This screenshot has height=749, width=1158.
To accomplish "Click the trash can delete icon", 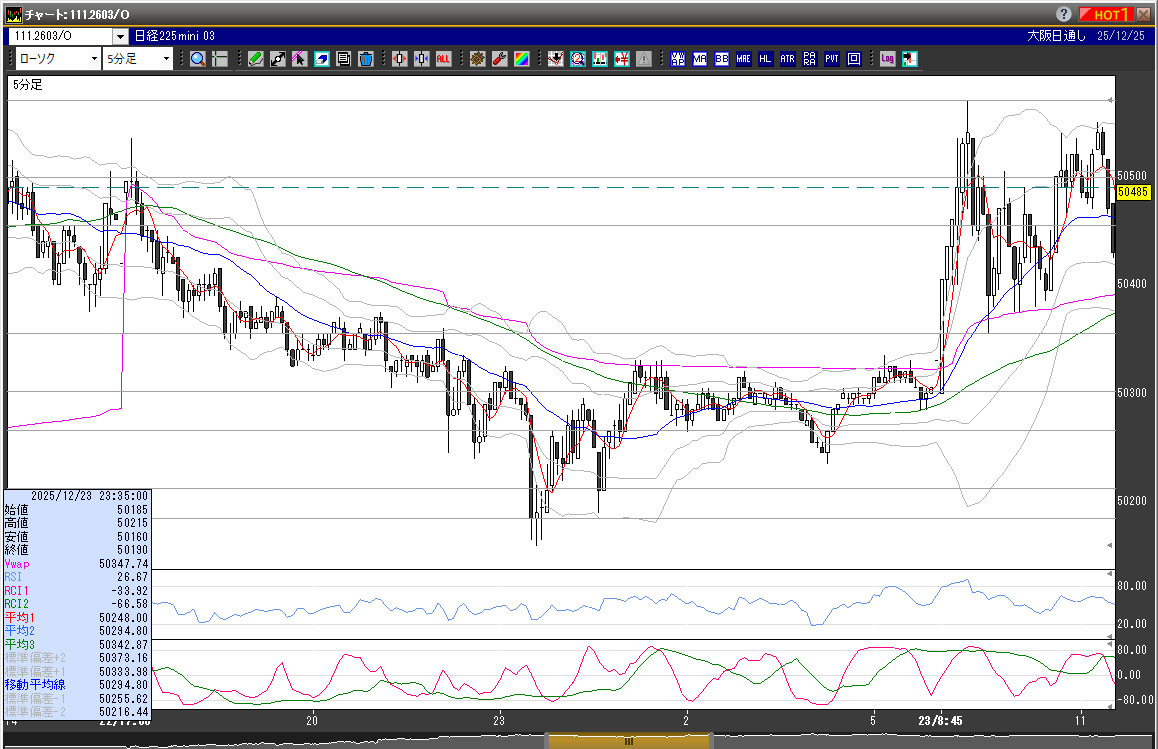I will click(366, 59).
